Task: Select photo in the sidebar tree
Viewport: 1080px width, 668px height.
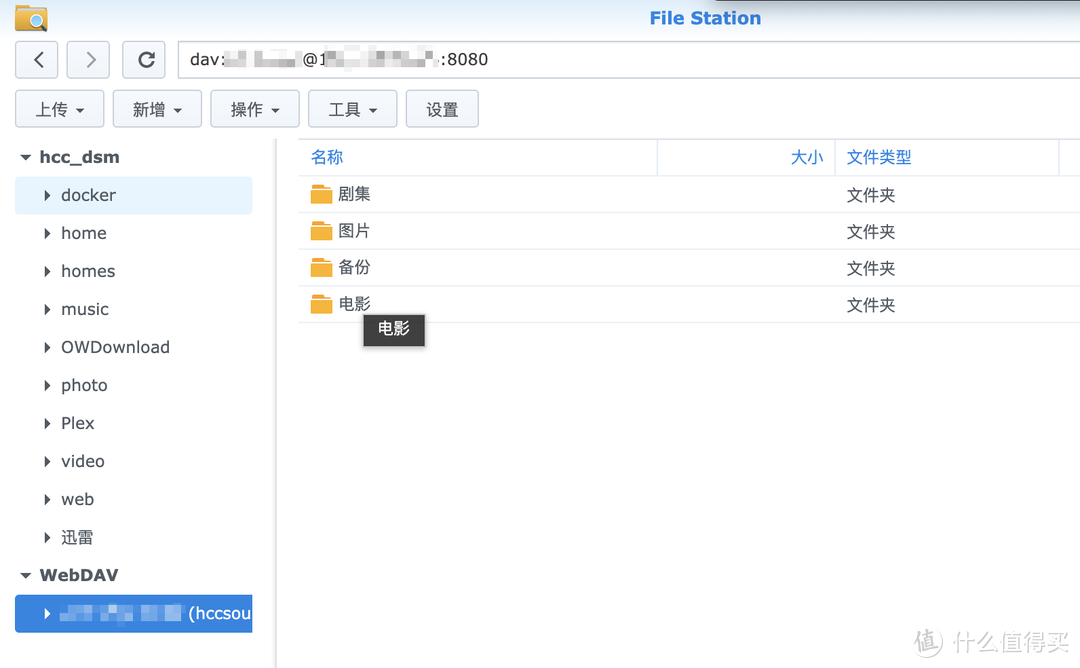Action: tap(84, 386)
